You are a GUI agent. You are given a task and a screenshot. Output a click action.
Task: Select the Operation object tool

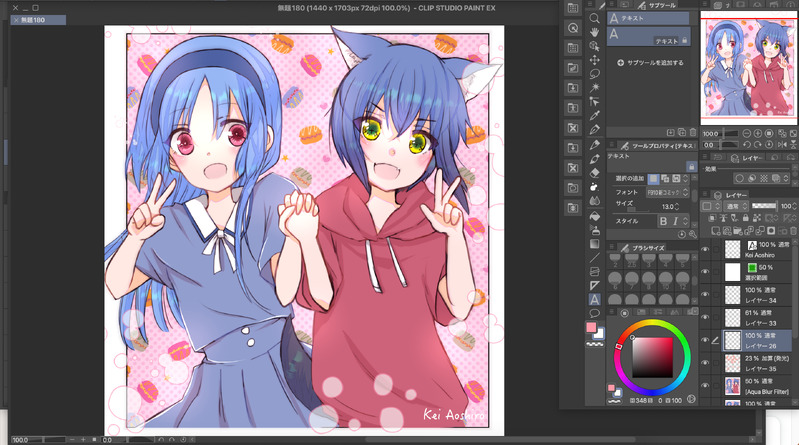[594, 46]
